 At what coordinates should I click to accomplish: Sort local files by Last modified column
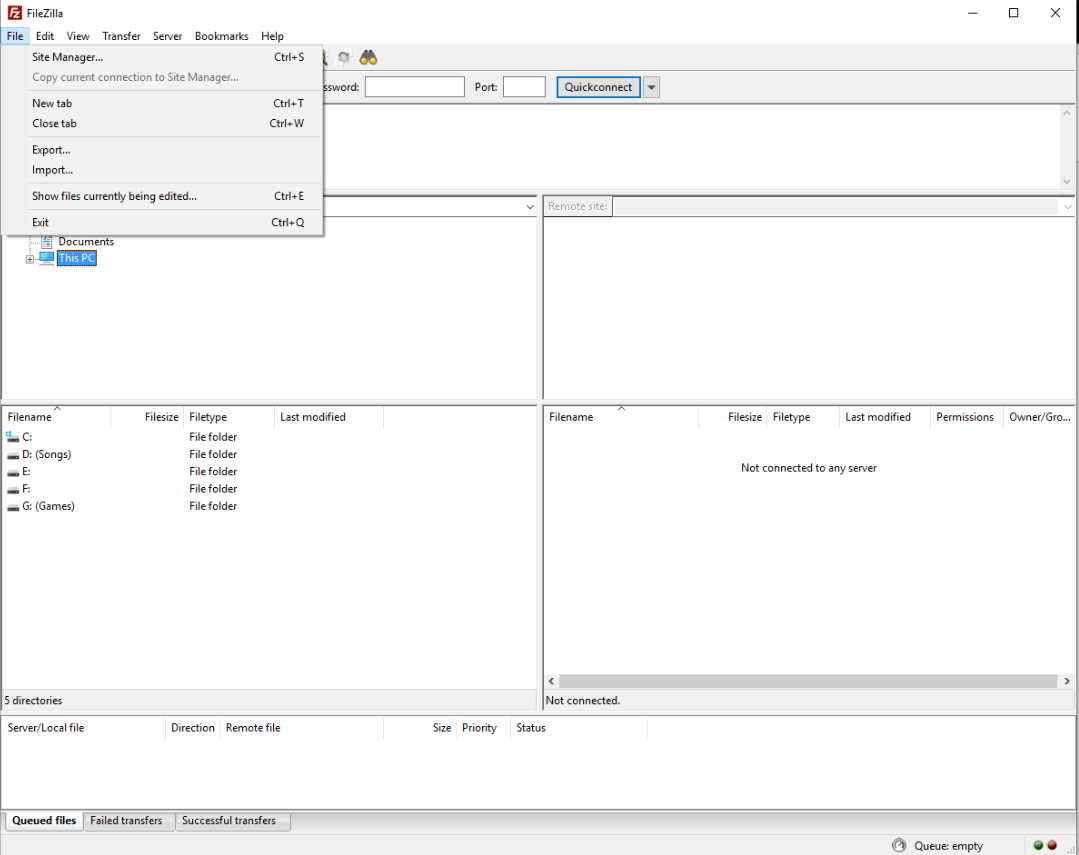coord(313,417)
